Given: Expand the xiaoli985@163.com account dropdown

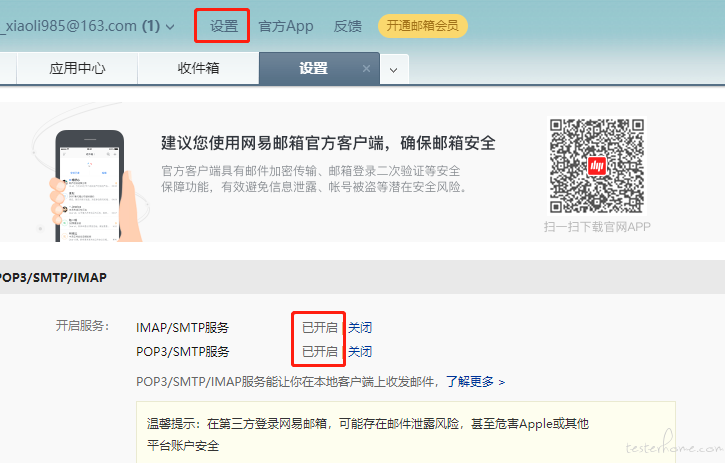Looking at the screenshot, I should [x=170, y=27].
